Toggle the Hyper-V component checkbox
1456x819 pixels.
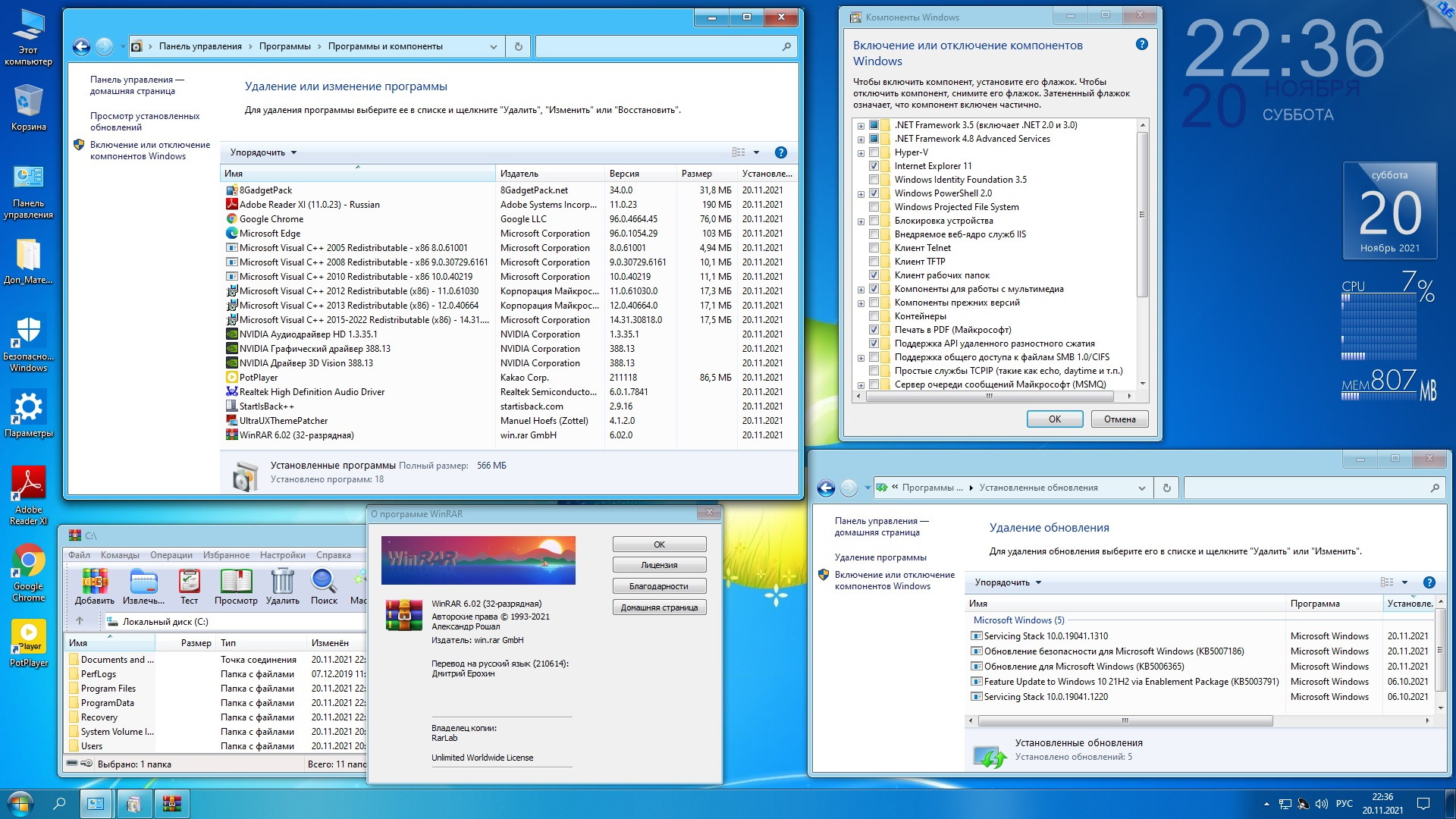tap(873, 151)
